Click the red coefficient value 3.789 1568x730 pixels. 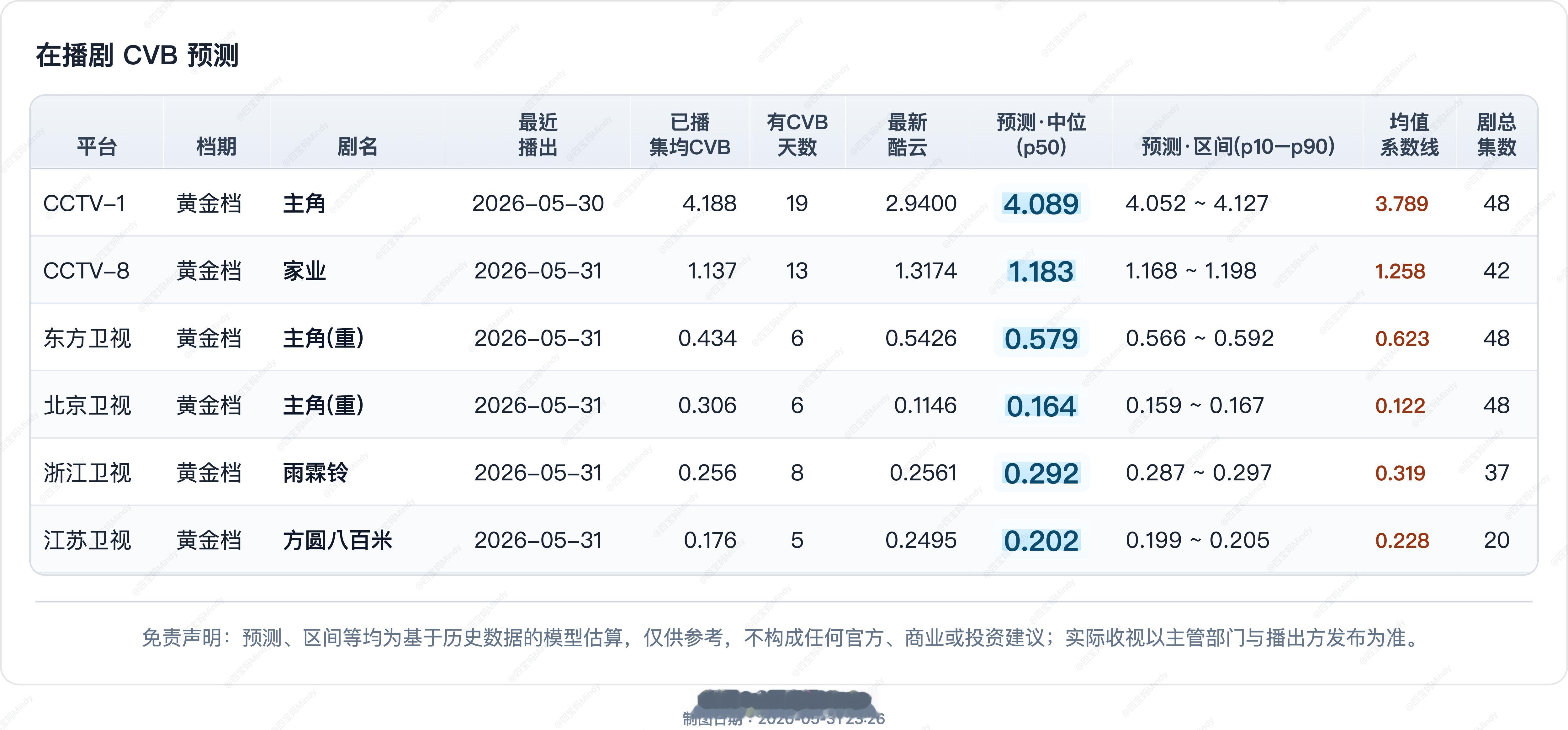coord(1401,204)
